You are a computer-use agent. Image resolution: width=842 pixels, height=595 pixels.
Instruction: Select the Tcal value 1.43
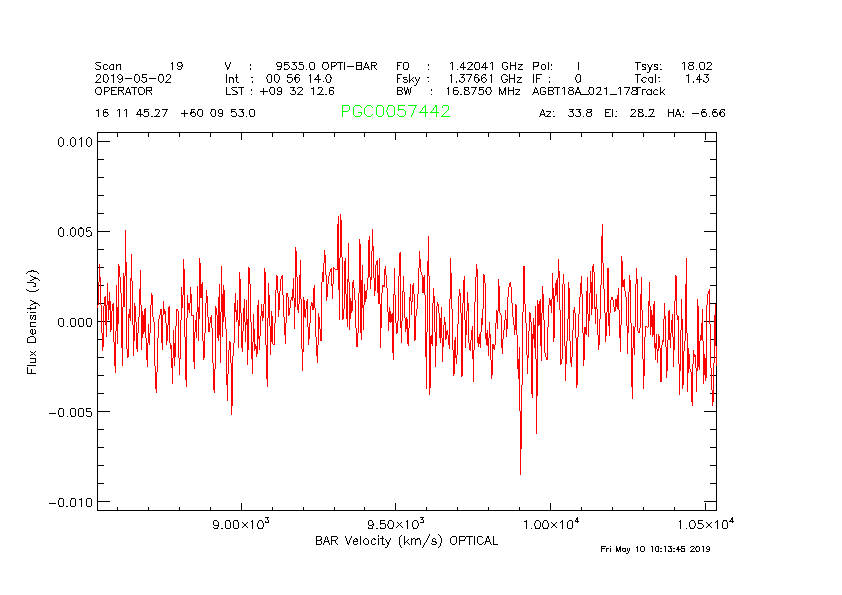(x=697, y=78)
